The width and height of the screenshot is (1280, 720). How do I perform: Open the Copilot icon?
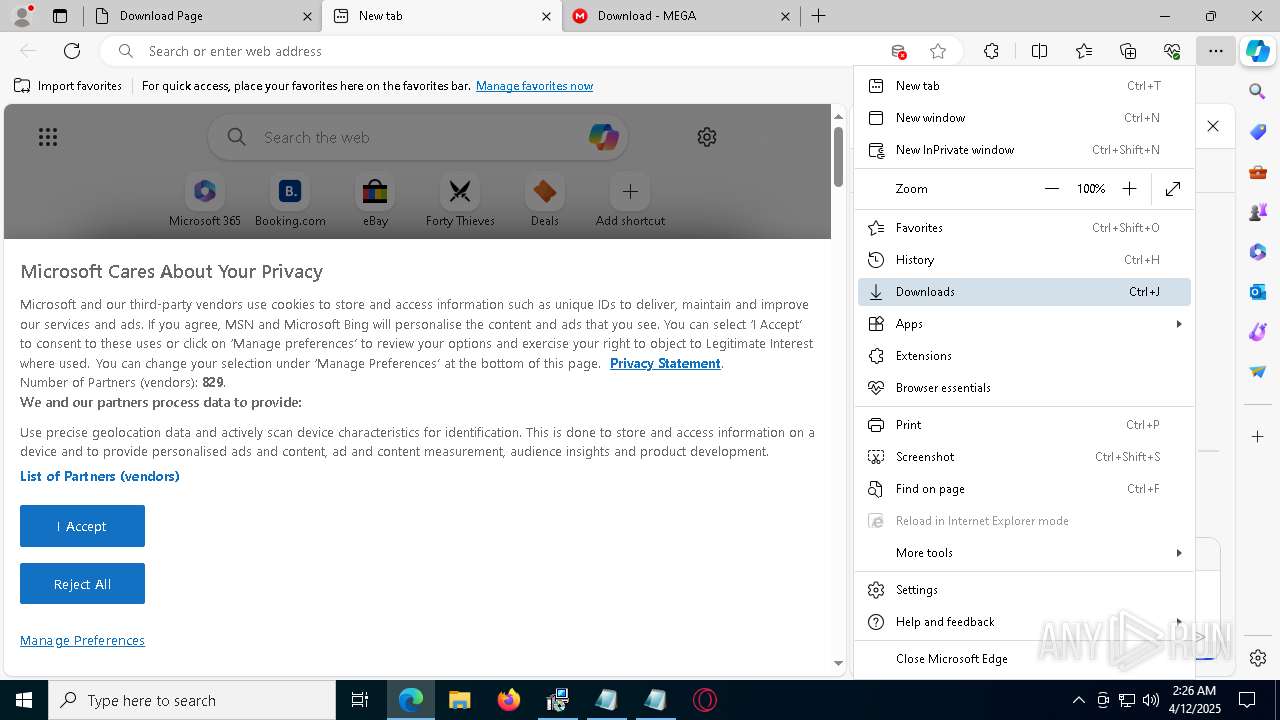(x=1258, y=51)
